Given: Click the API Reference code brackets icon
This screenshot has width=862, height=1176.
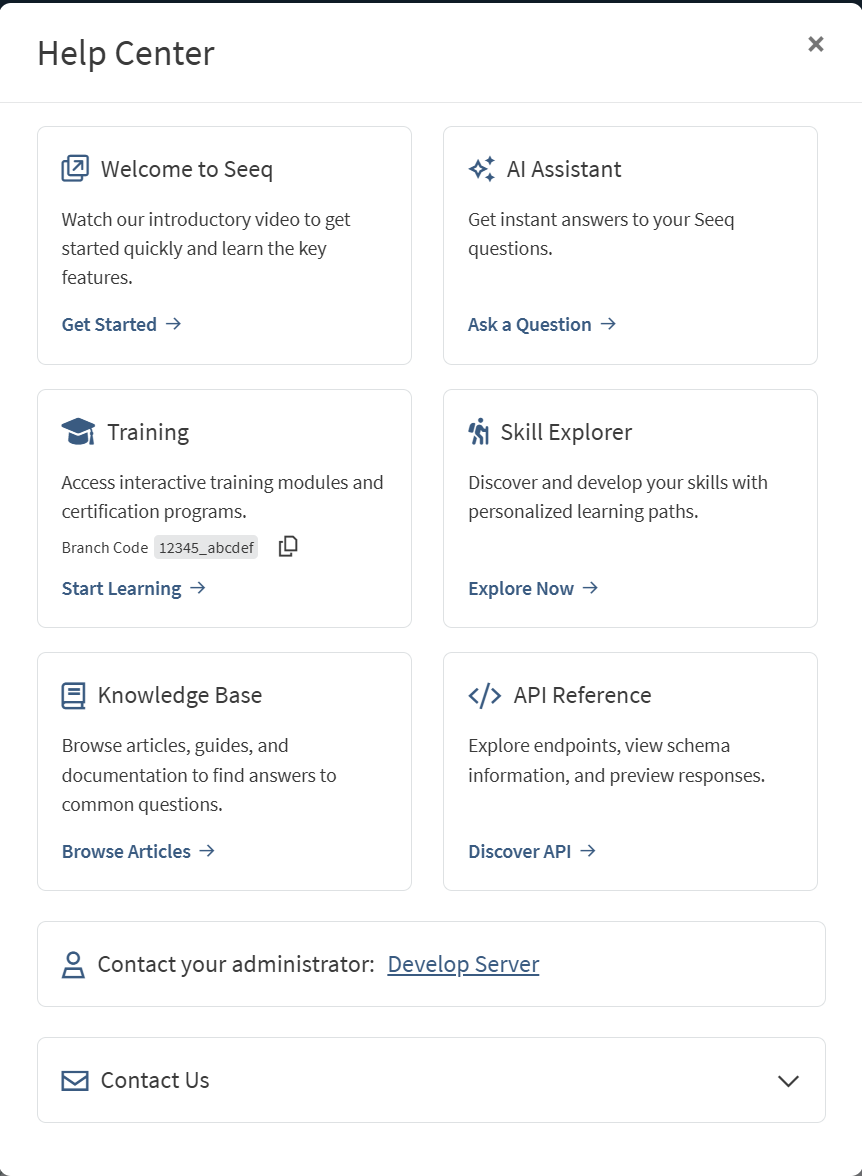Looking at the screenshot, I should coord(484,696).
